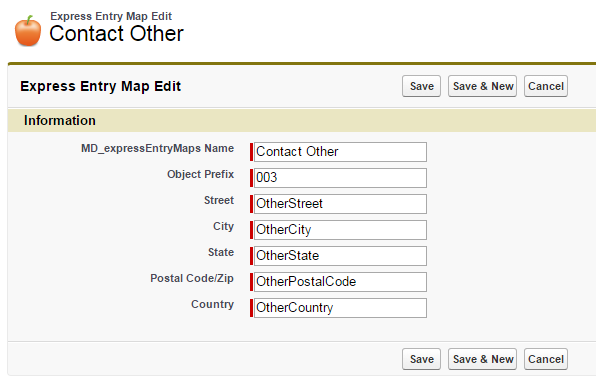Click the Postal Code/Zip field with OtherPostalCode

(x=340, y=282)
